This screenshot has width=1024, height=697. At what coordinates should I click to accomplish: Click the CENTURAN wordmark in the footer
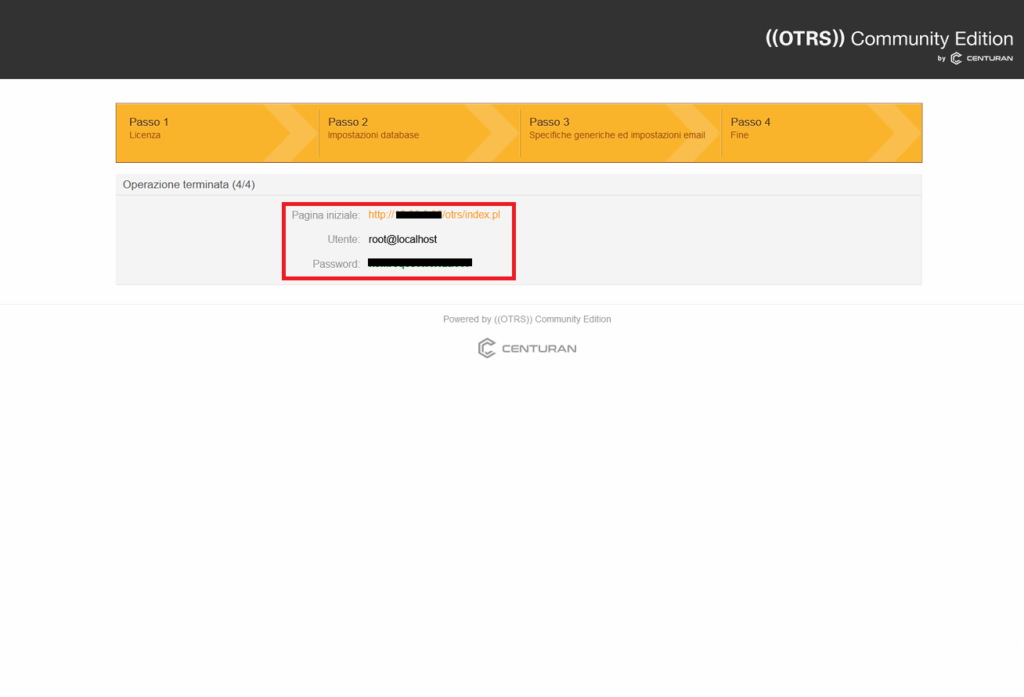coord(539,349)
